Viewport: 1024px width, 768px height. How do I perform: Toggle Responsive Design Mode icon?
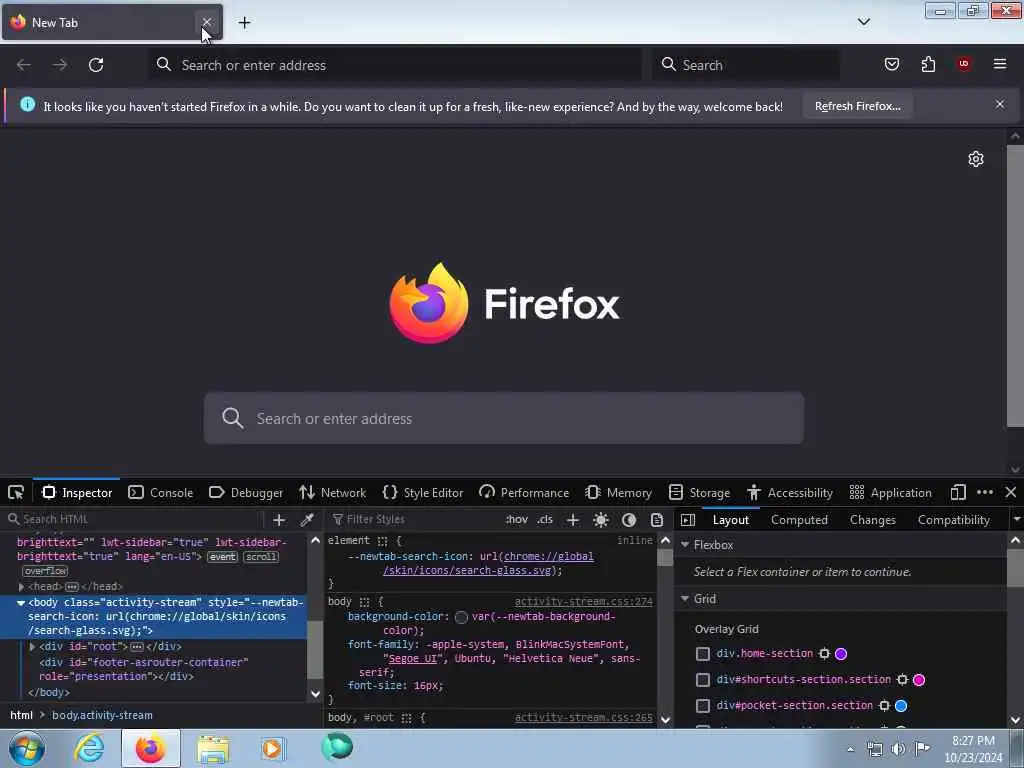click(x=958, y=492)
